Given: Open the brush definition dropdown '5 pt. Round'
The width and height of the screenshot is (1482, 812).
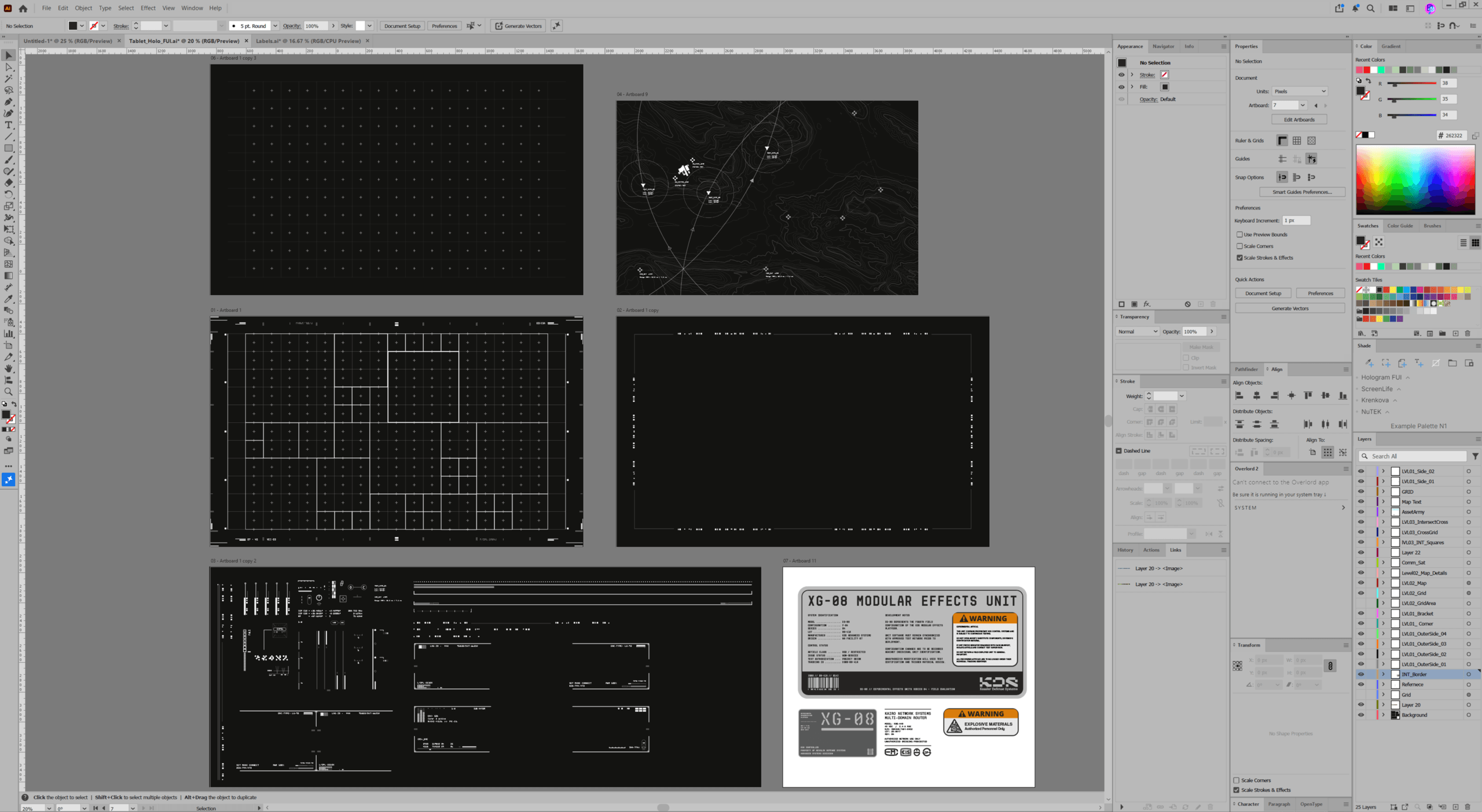Looking at the screenshot, I should pyautogui.click(x=275, y=26).
